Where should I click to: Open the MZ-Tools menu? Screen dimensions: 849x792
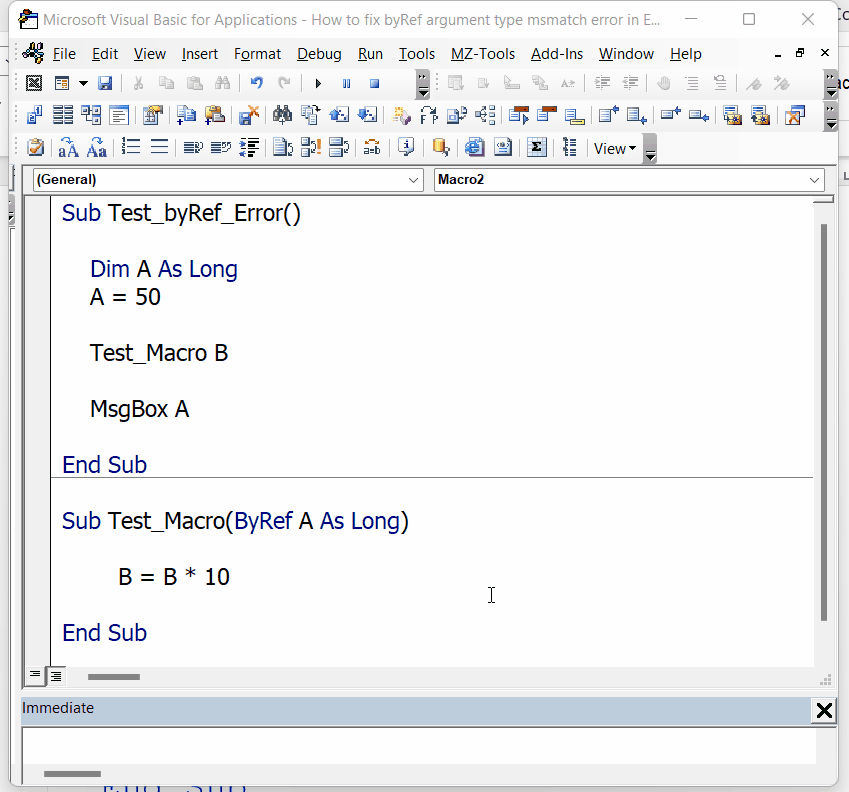(482, 54)
